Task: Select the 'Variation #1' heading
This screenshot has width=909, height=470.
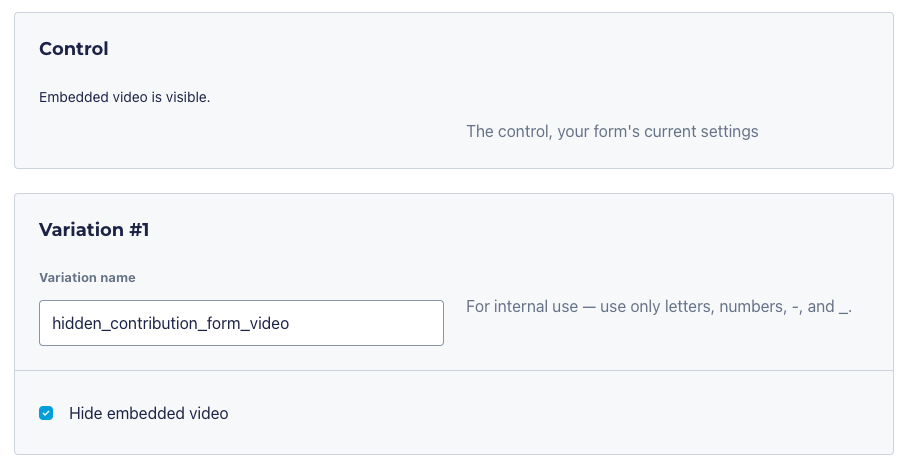Action: tap(93, 230)
